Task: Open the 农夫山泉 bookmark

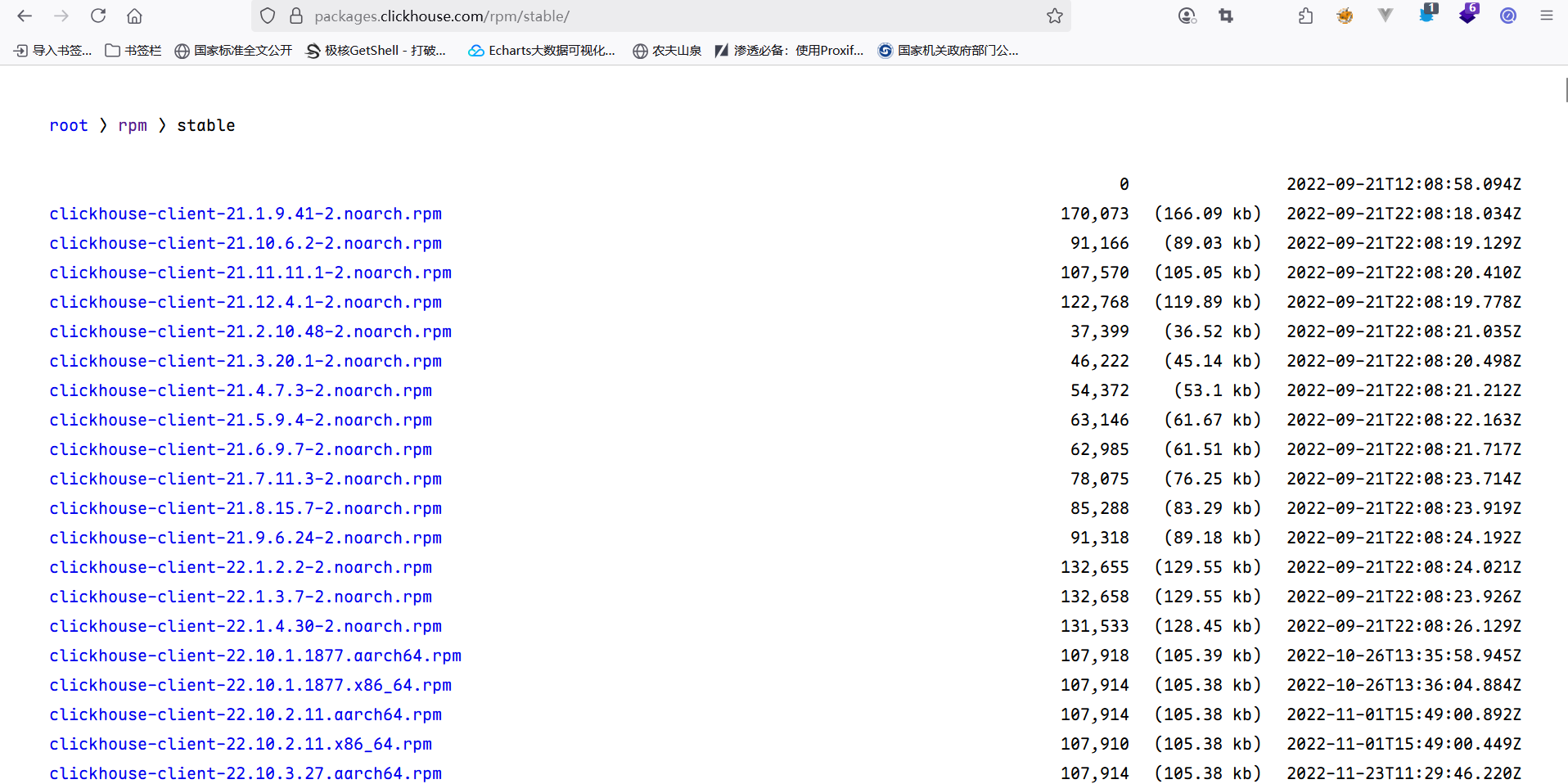Action: click(667, 51)
